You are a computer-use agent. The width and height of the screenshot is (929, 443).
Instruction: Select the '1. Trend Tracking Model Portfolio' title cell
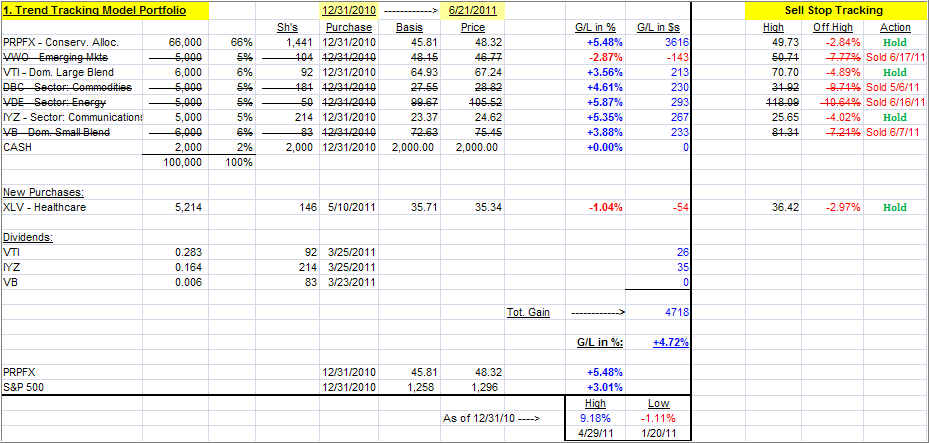[105, 11]
